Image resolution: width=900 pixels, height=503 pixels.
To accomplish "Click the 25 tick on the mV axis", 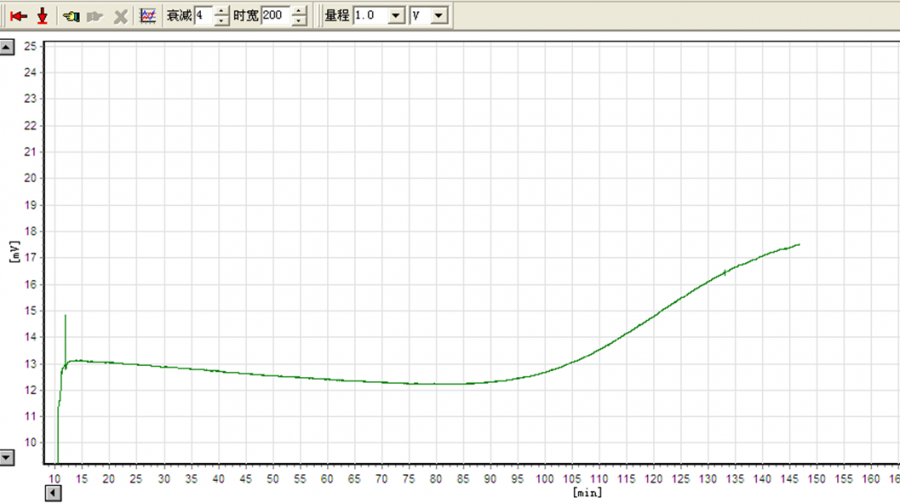I will pos(30,46).
